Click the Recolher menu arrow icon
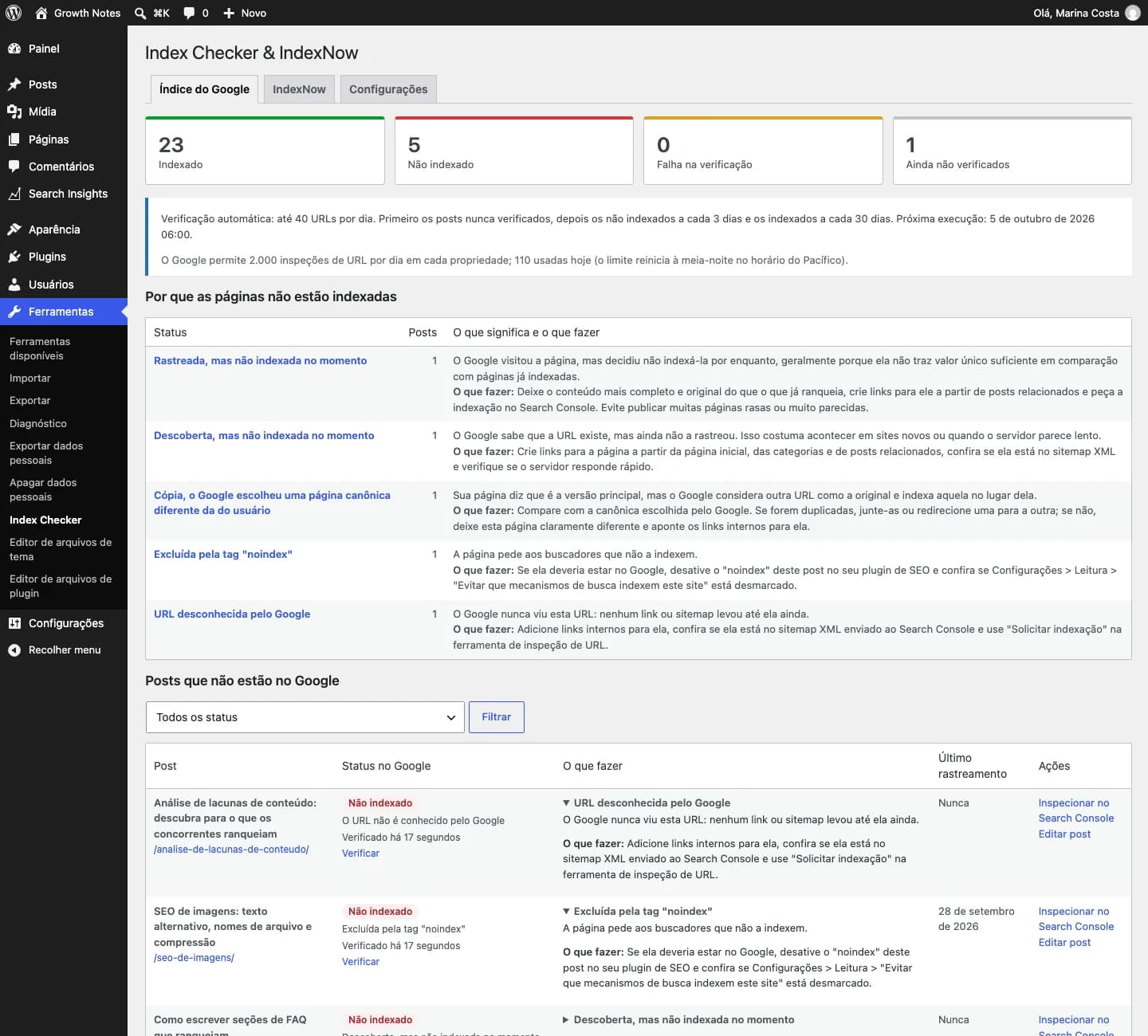This screenshot has height=1036, width=1148. coord(14,650)
